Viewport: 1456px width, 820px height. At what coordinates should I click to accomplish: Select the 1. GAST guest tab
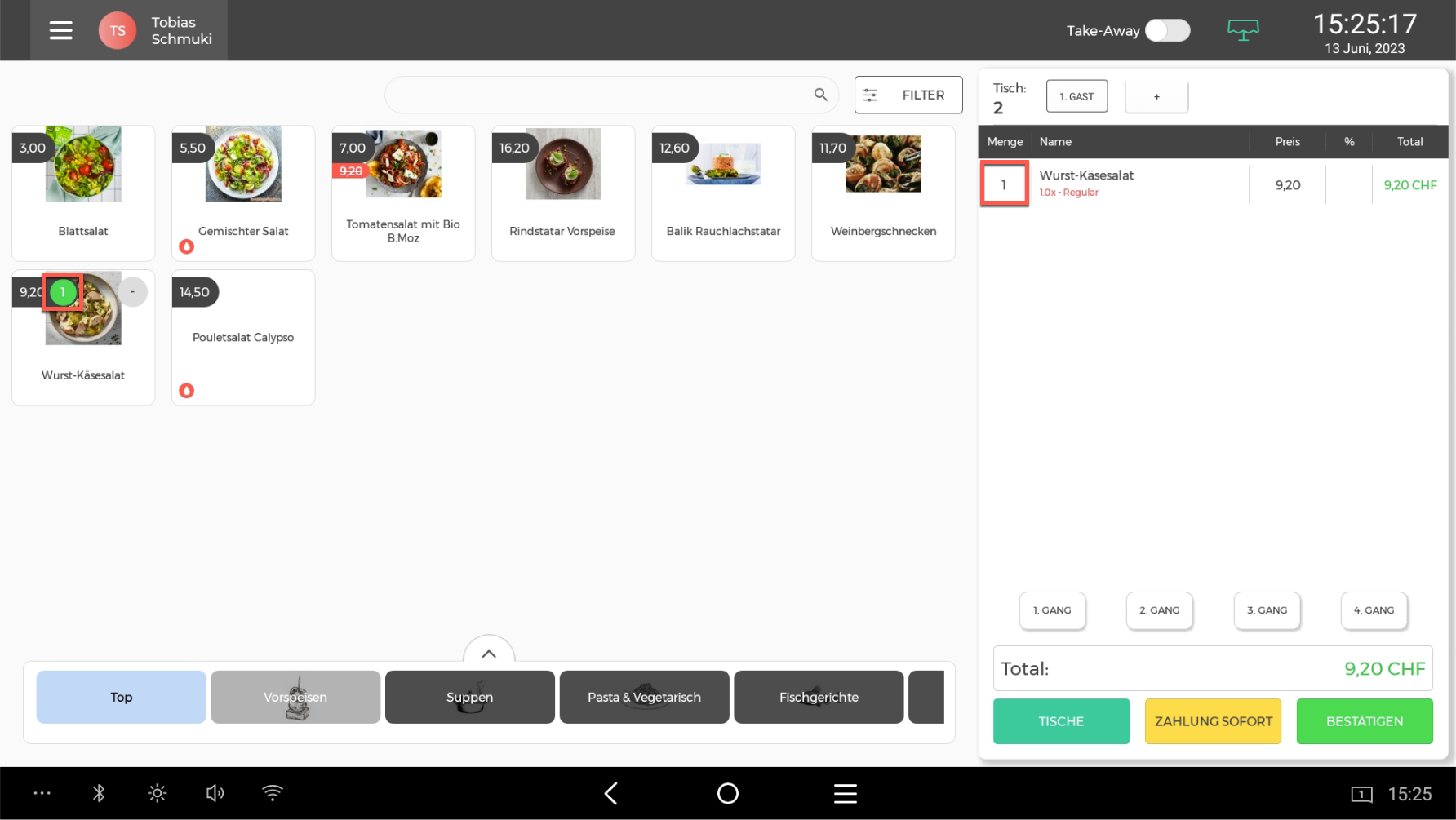[1076, 96]
